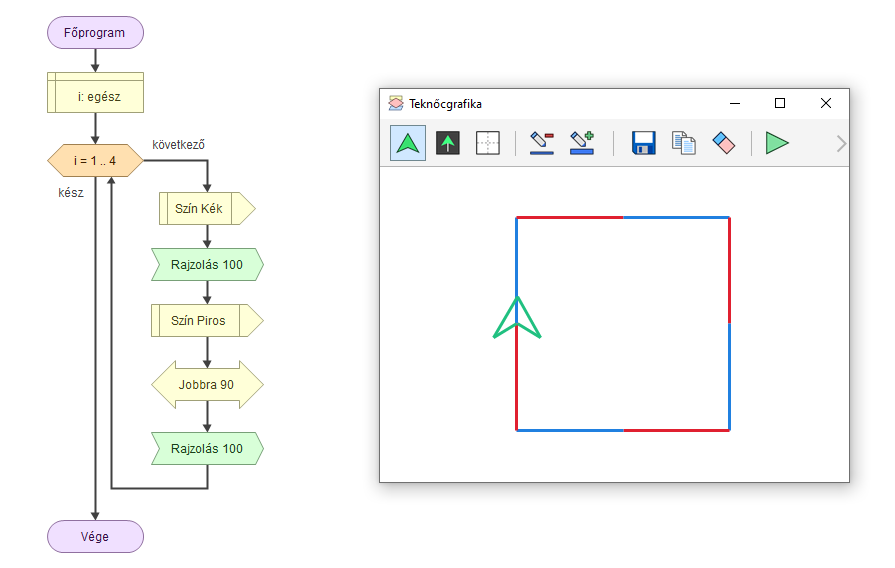The image size is (895, 568).
Task: Clear the canvas with eraser icon
Action: point(724,143)
